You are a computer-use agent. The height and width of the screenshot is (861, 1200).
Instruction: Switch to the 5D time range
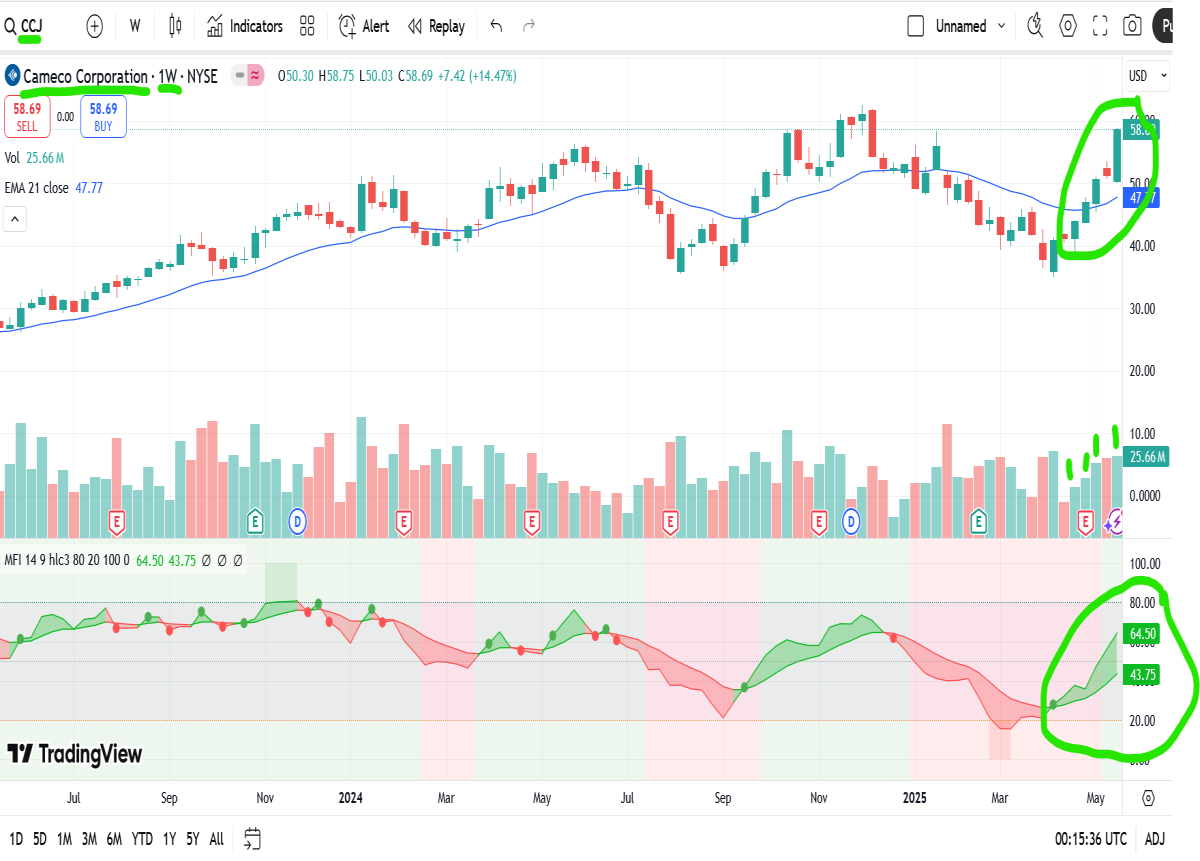tap(40, 839)
